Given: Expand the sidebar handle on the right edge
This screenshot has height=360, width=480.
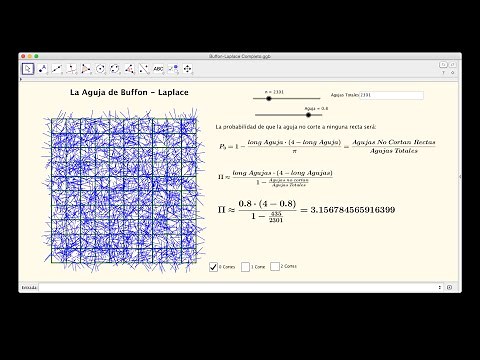Looking at the screenshot, I should tap(460, 177).
